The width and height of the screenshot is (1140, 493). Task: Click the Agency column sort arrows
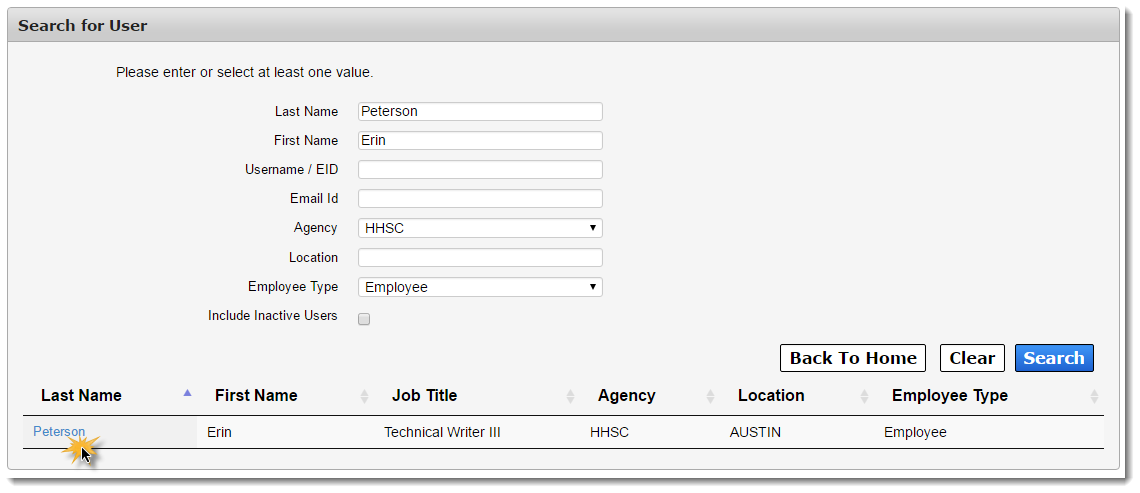point(710,396)
